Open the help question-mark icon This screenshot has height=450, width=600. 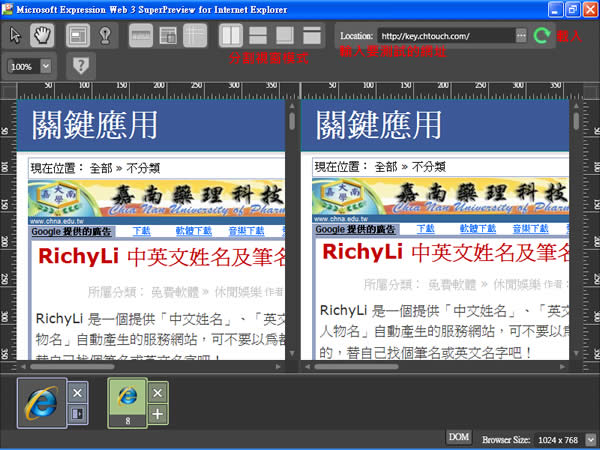point(81,66)
